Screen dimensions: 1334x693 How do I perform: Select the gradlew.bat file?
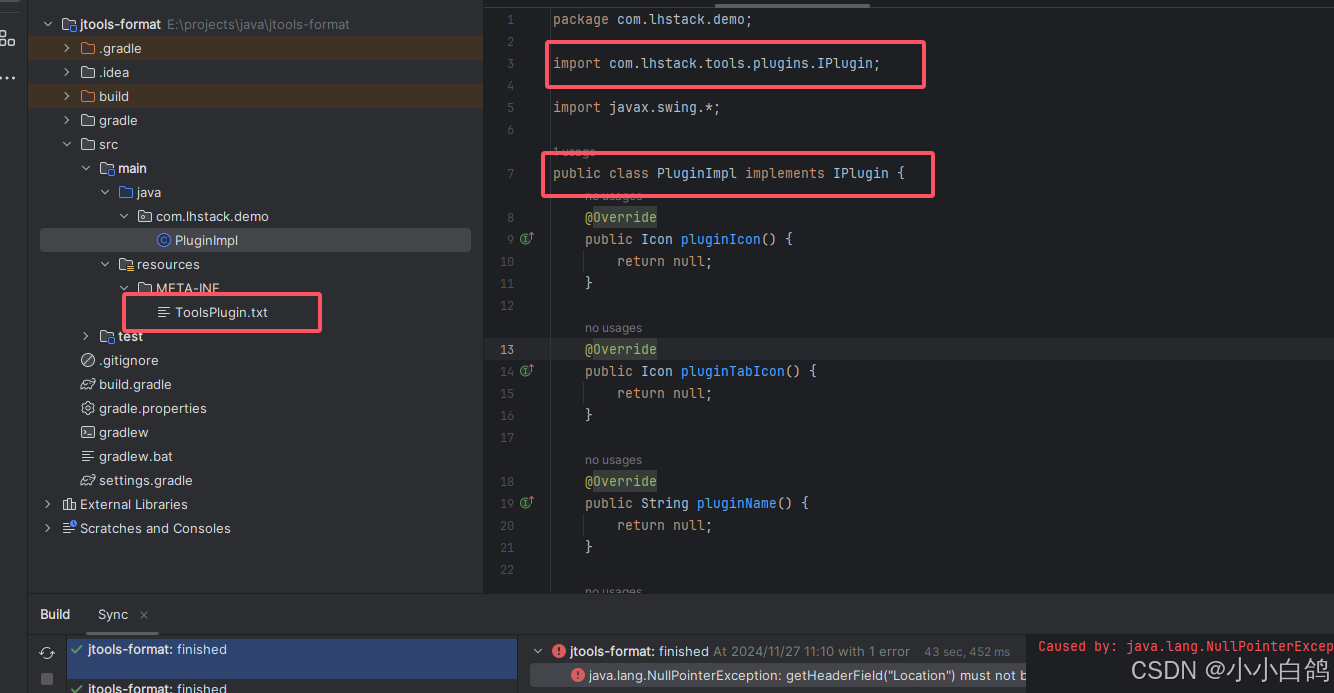[136, 456]
